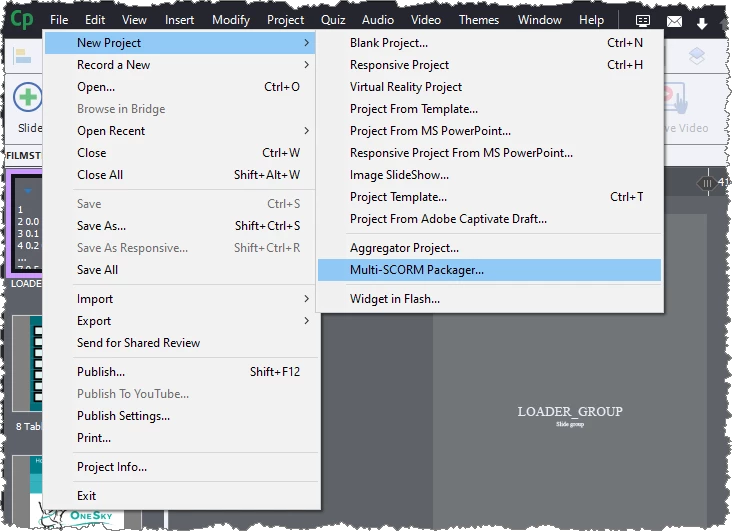
Task: Select Project Template...
Action: [x=489, y=196]
